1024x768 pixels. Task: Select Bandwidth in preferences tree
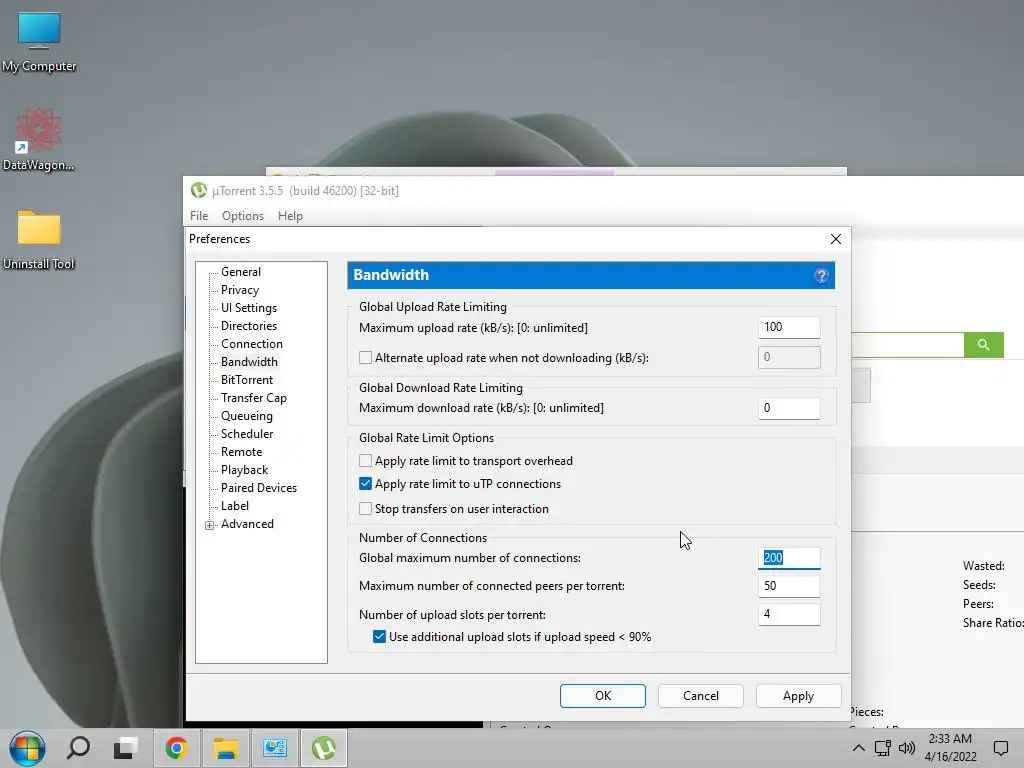coord(249,362)
